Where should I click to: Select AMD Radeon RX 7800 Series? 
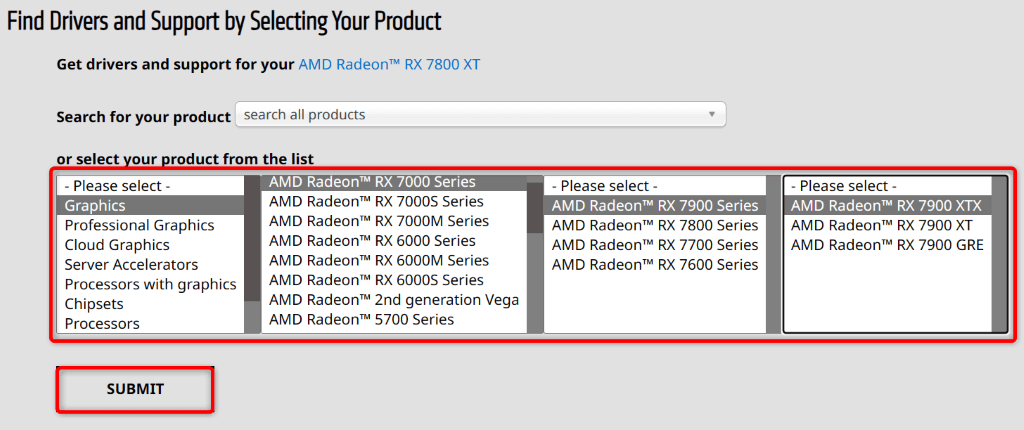point(655,225)
